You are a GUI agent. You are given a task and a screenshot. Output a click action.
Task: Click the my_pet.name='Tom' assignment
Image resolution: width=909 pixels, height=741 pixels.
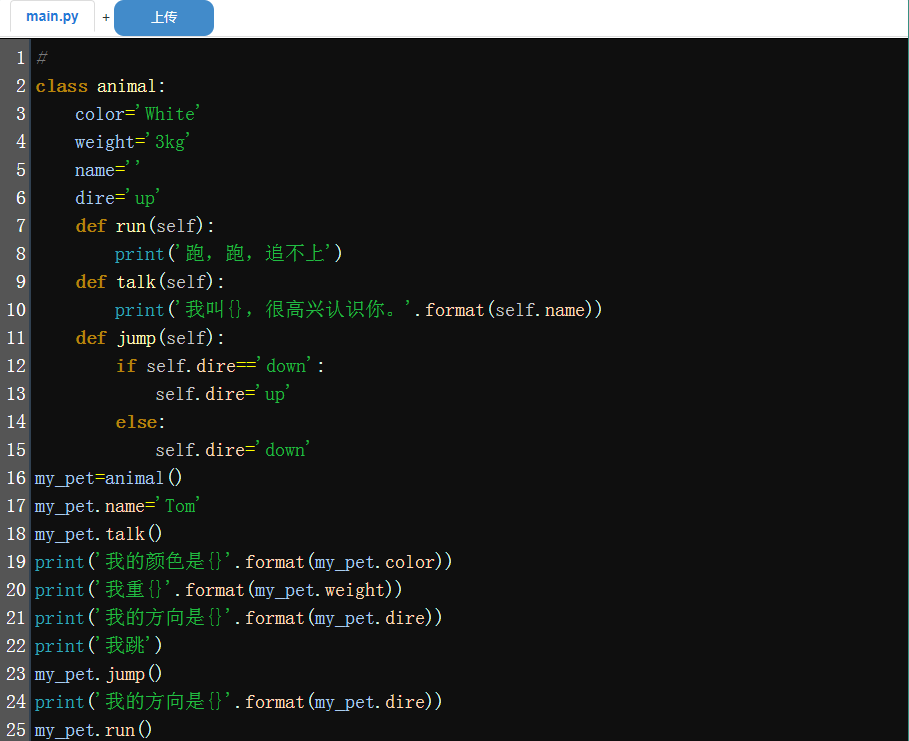coord(117,506)
